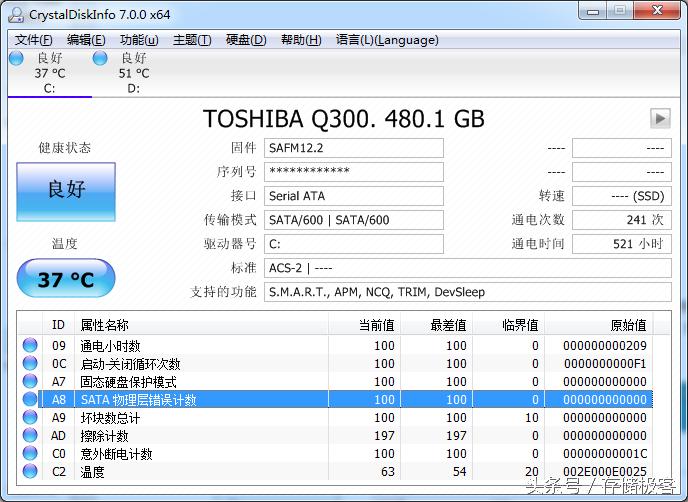Click the 37 °C temperature button
Image resolution: width=688 pixels, height=502 pixels.
(x=66, y=278)
